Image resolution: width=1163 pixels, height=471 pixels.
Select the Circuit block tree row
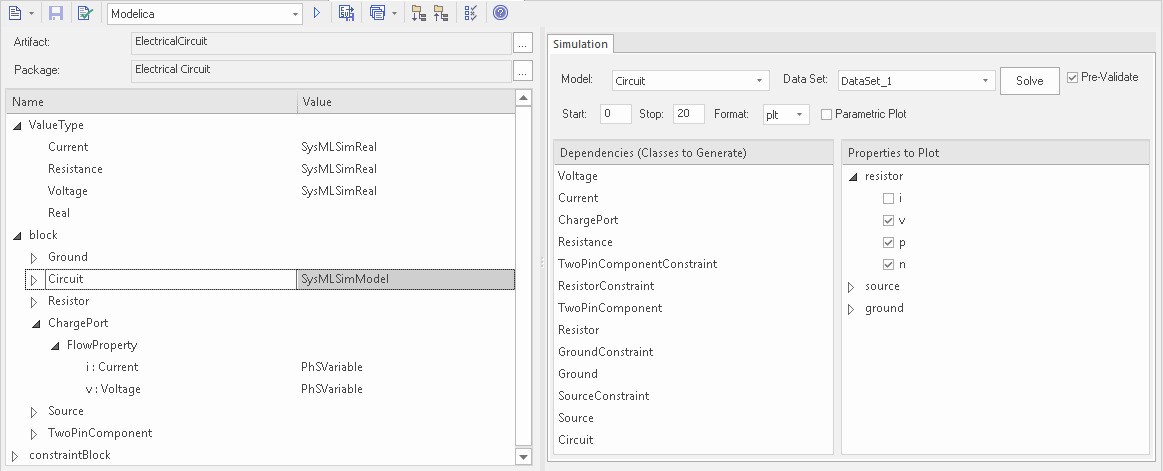pos(66,279)
